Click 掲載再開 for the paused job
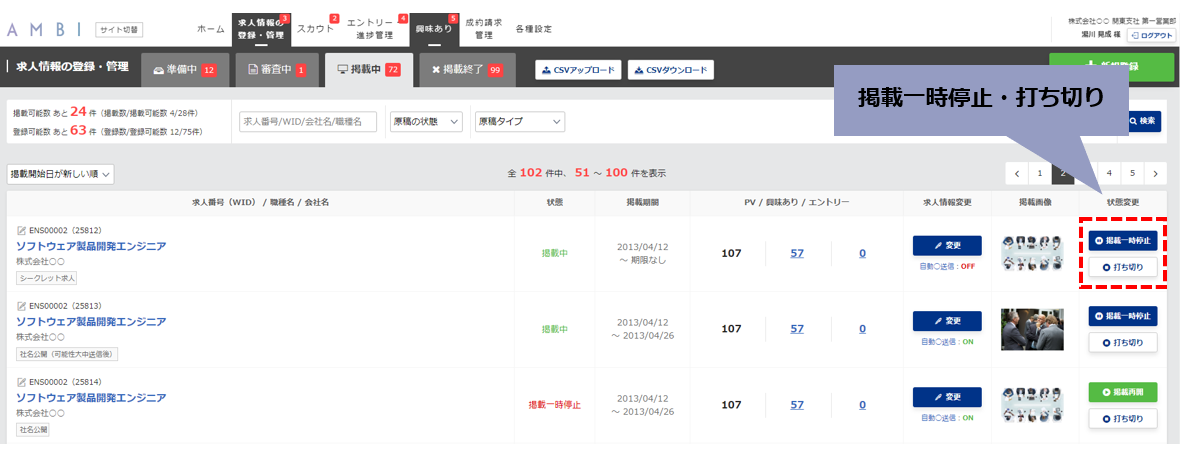This screenshot has height=458, width=1186. (x=1122, y=392)
